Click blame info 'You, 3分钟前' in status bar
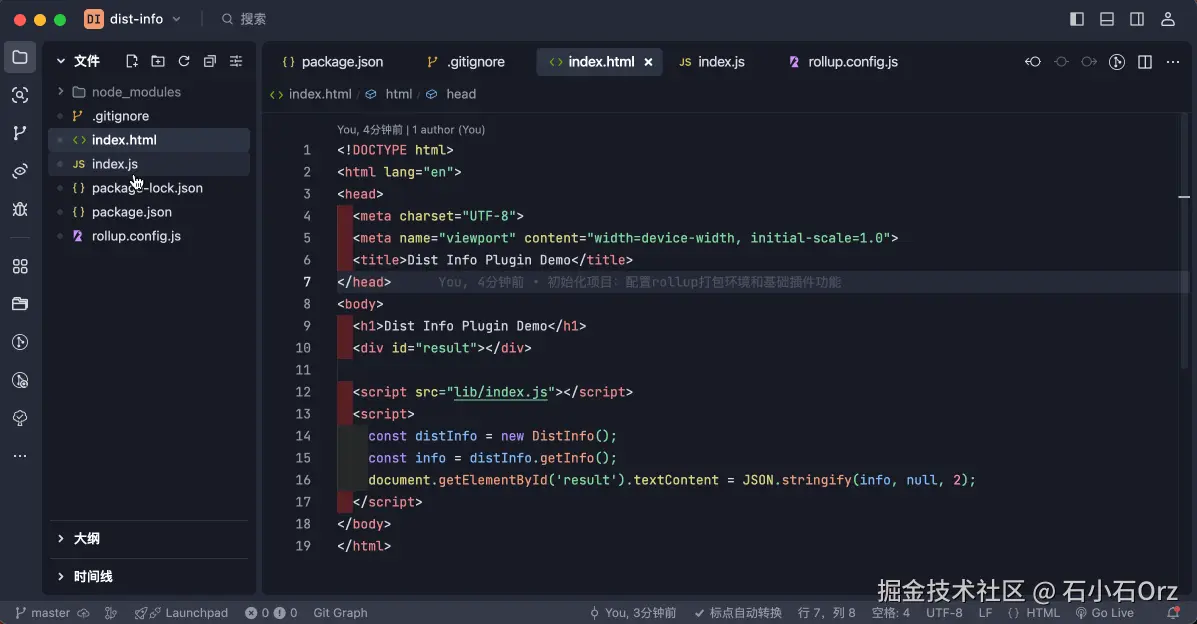Image resolution: width=1197 pixels, height=624 pixels. tap(633, 613)
